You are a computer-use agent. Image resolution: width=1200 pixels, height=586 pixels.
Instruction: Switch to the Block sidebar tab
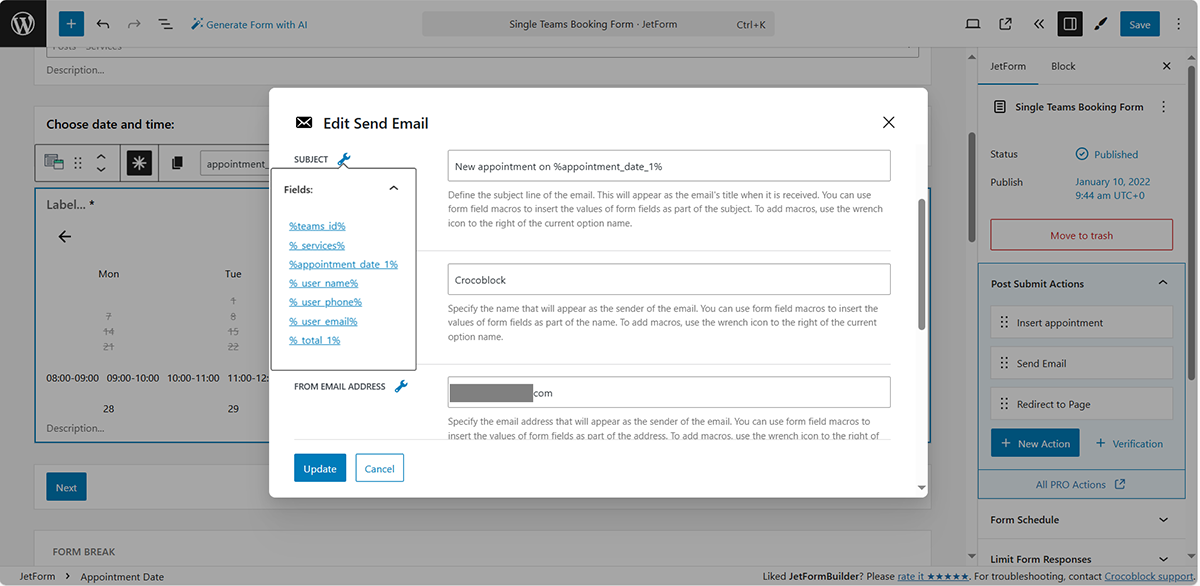1063,66
